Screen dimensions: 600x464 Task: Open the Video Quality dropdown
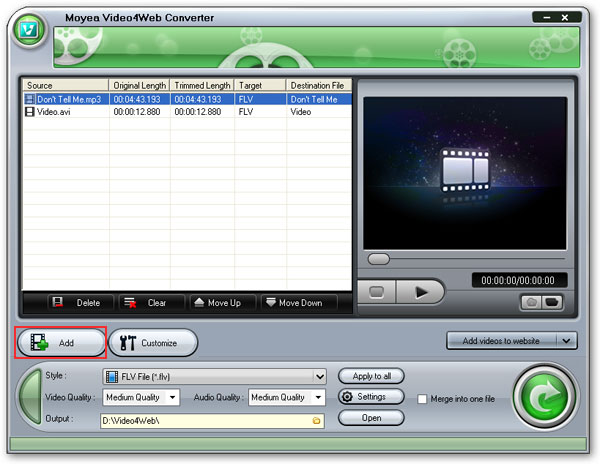tap(173, 397)
